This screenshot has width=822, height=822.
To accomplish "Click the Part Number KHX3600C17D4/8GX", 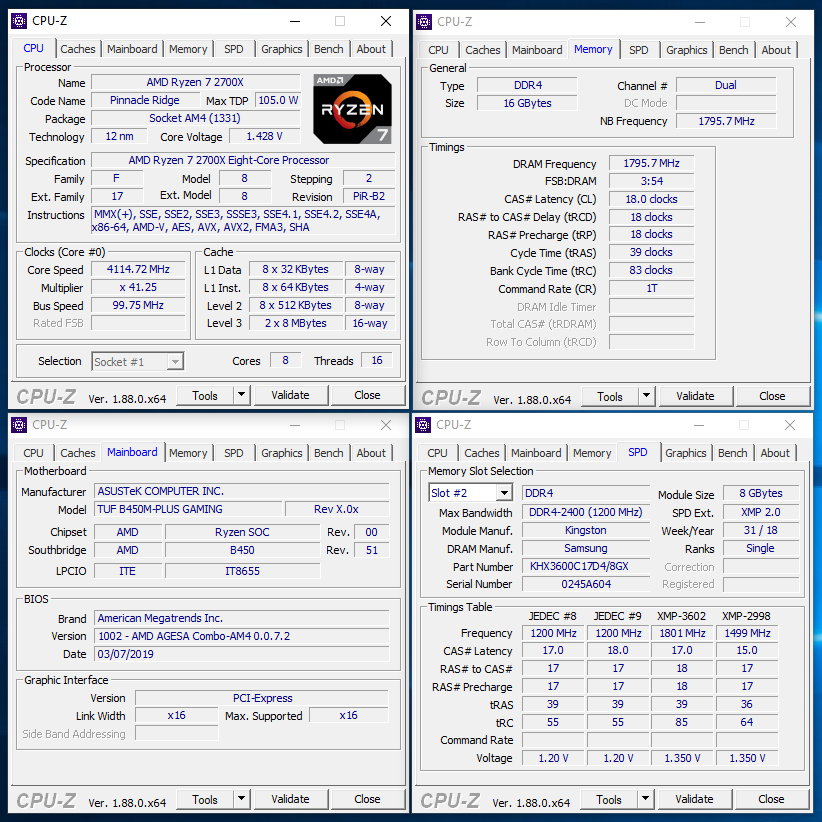I will tap(586, 566).
